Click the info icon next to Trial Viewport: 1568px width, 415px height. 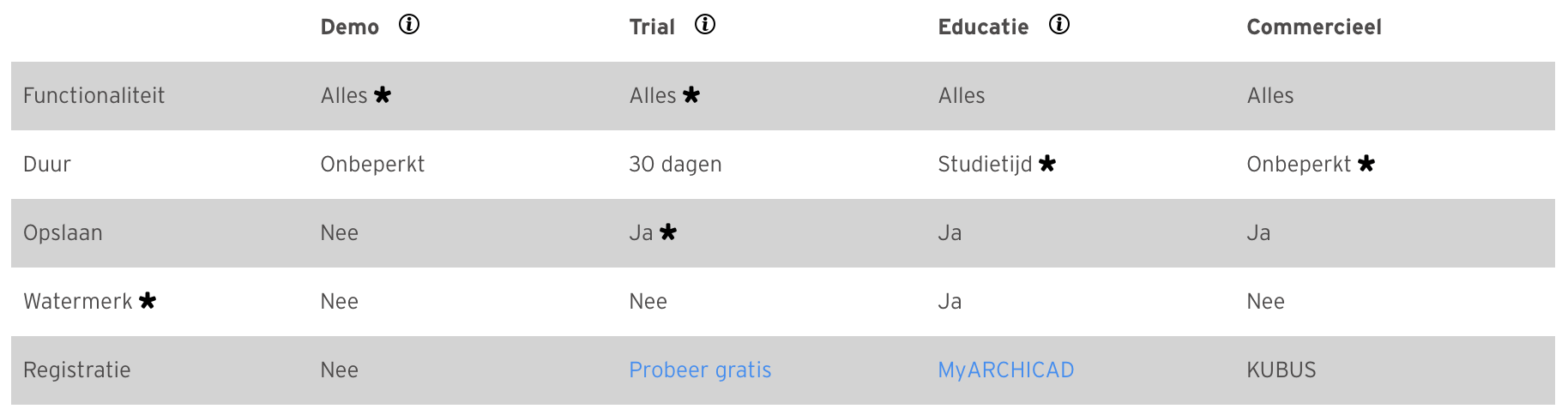[x=705, y=25]
